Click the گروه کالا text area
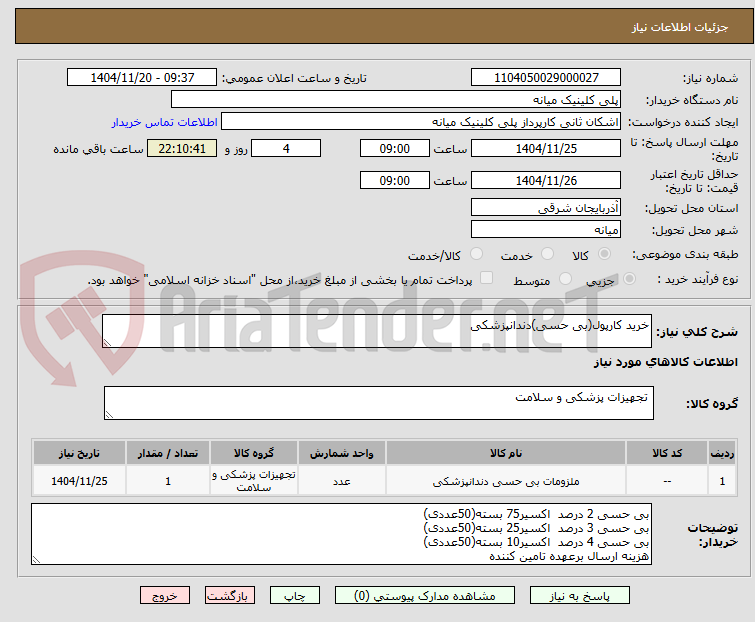This screenshot has height=622, width=755. pos(379,403)
